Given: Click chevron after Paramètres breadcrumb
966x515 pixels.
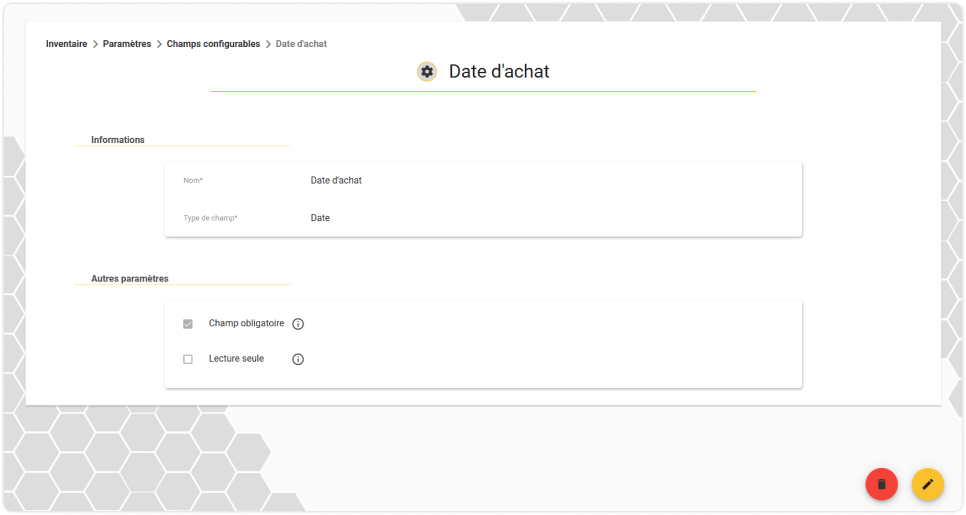Looking at the screenshot, I should click(159, 44).
